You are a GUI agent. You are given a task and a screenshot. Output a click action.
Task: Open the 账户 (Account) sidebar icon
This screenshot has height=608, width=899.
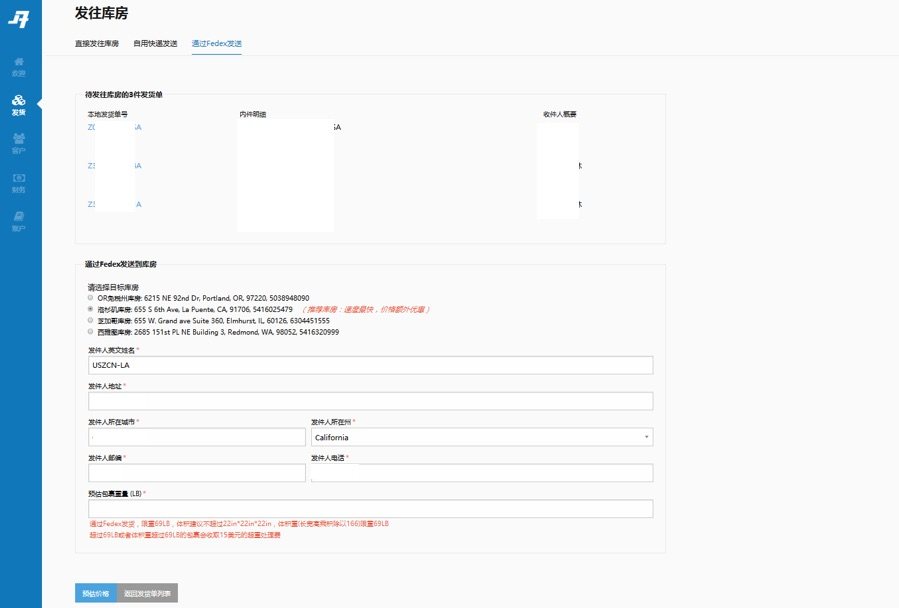click(x=19, y=221)
